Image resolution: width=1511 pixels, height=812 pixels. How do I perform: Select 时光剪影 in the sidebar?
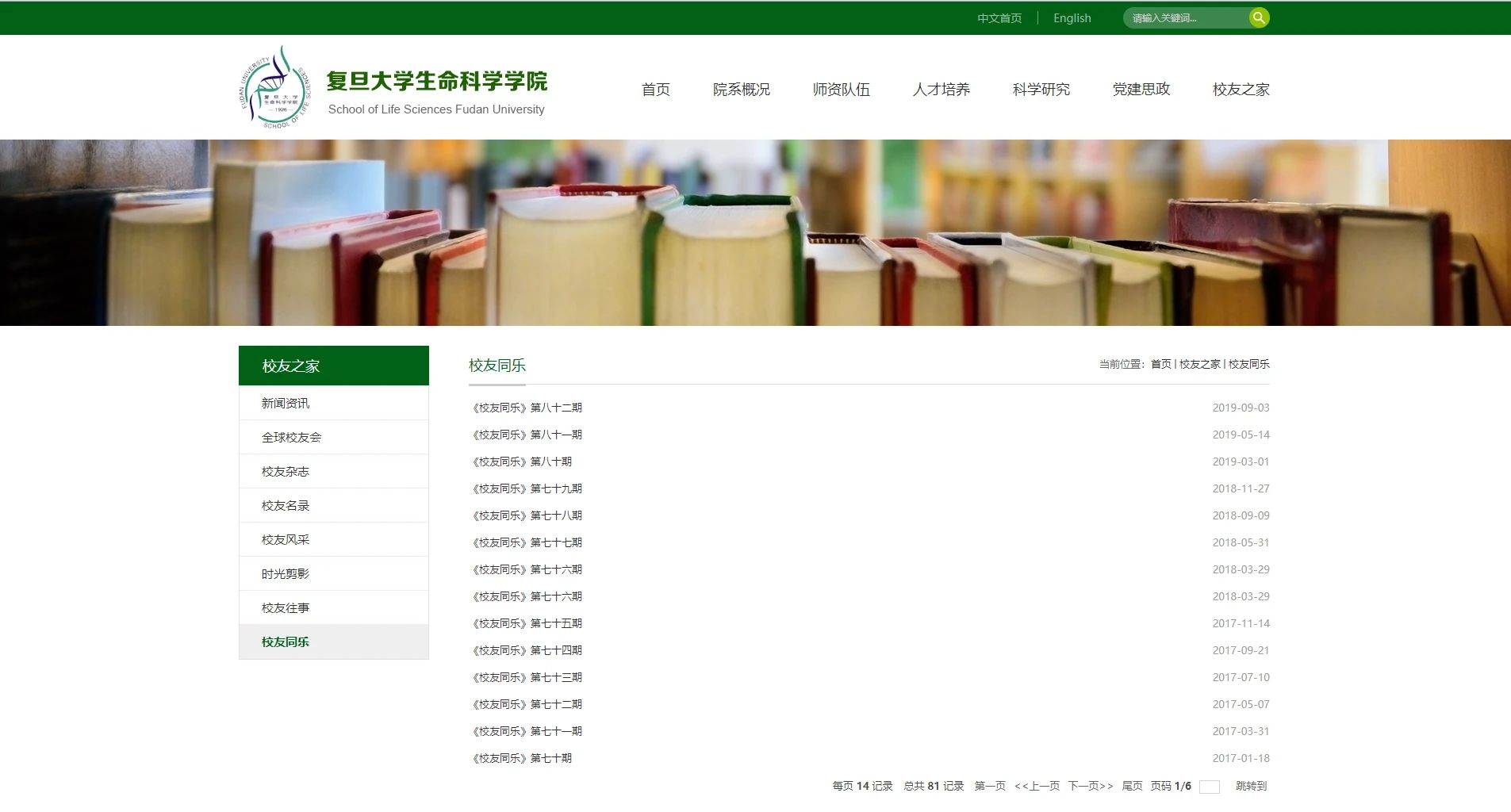pyautogui.click(x=286, y=573)
